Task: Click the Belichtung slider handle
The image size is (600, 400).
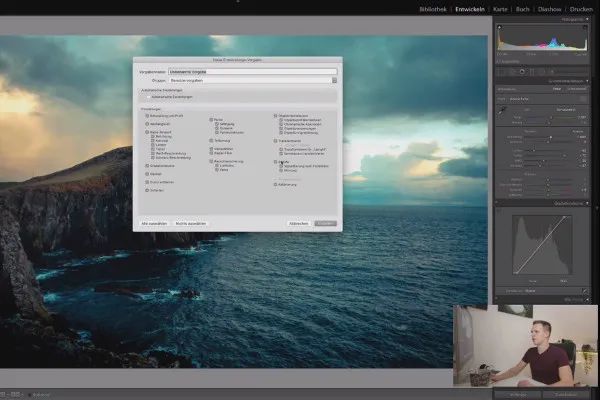Action: pos(551,137)
